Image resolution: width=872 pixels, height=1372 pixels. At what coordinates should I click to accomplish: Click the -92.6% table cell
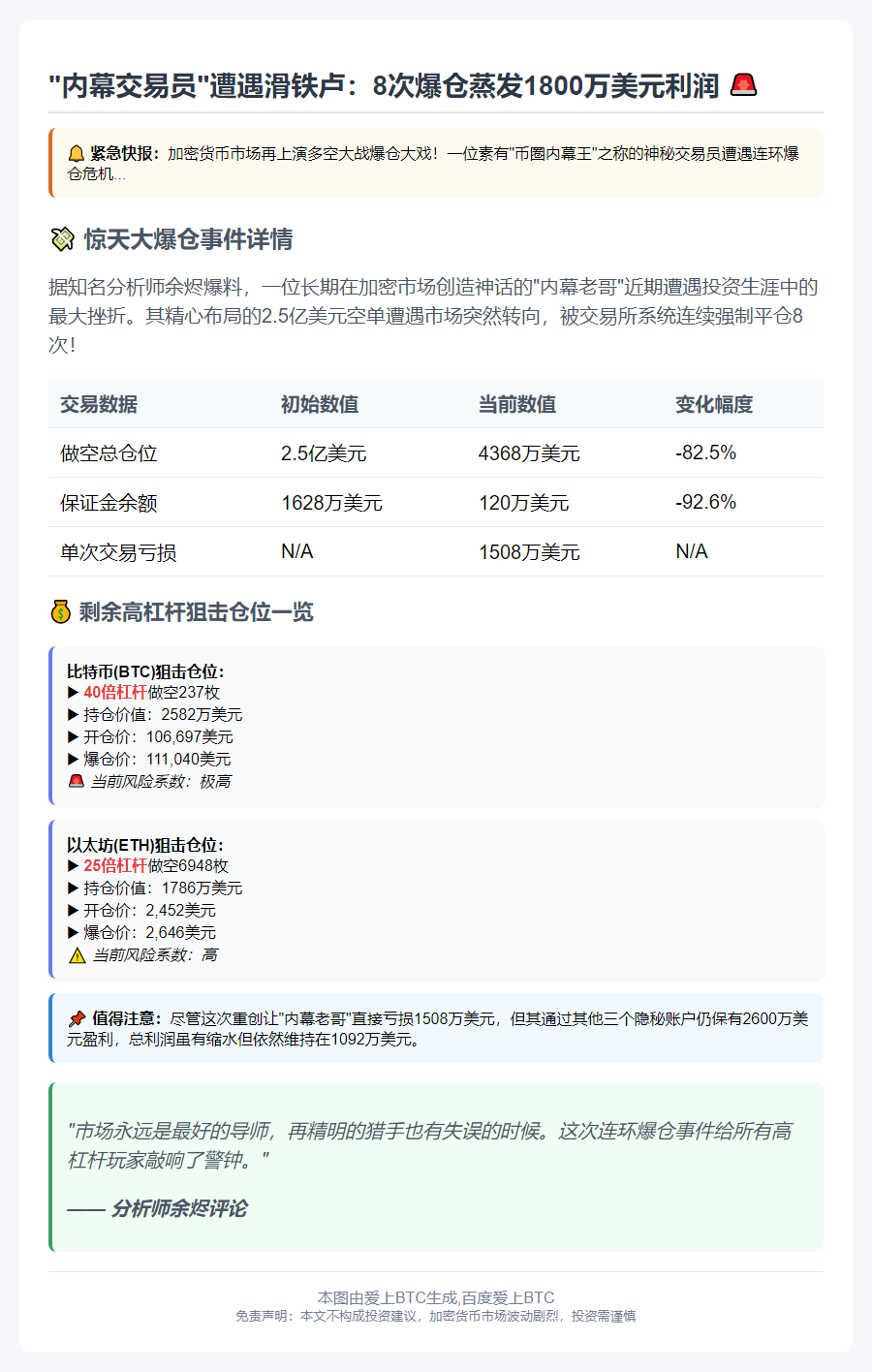tap(705, 502)
